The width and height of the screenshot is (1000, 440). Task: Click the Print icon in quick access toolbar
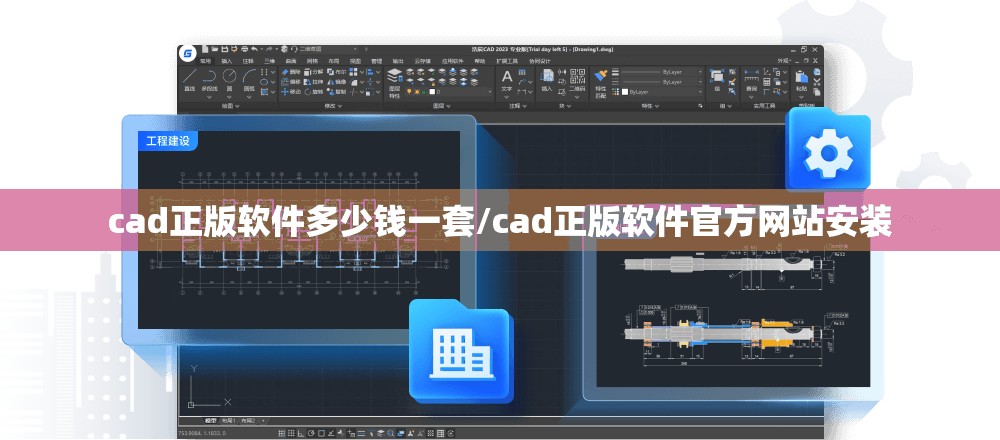tap(244, 48)
